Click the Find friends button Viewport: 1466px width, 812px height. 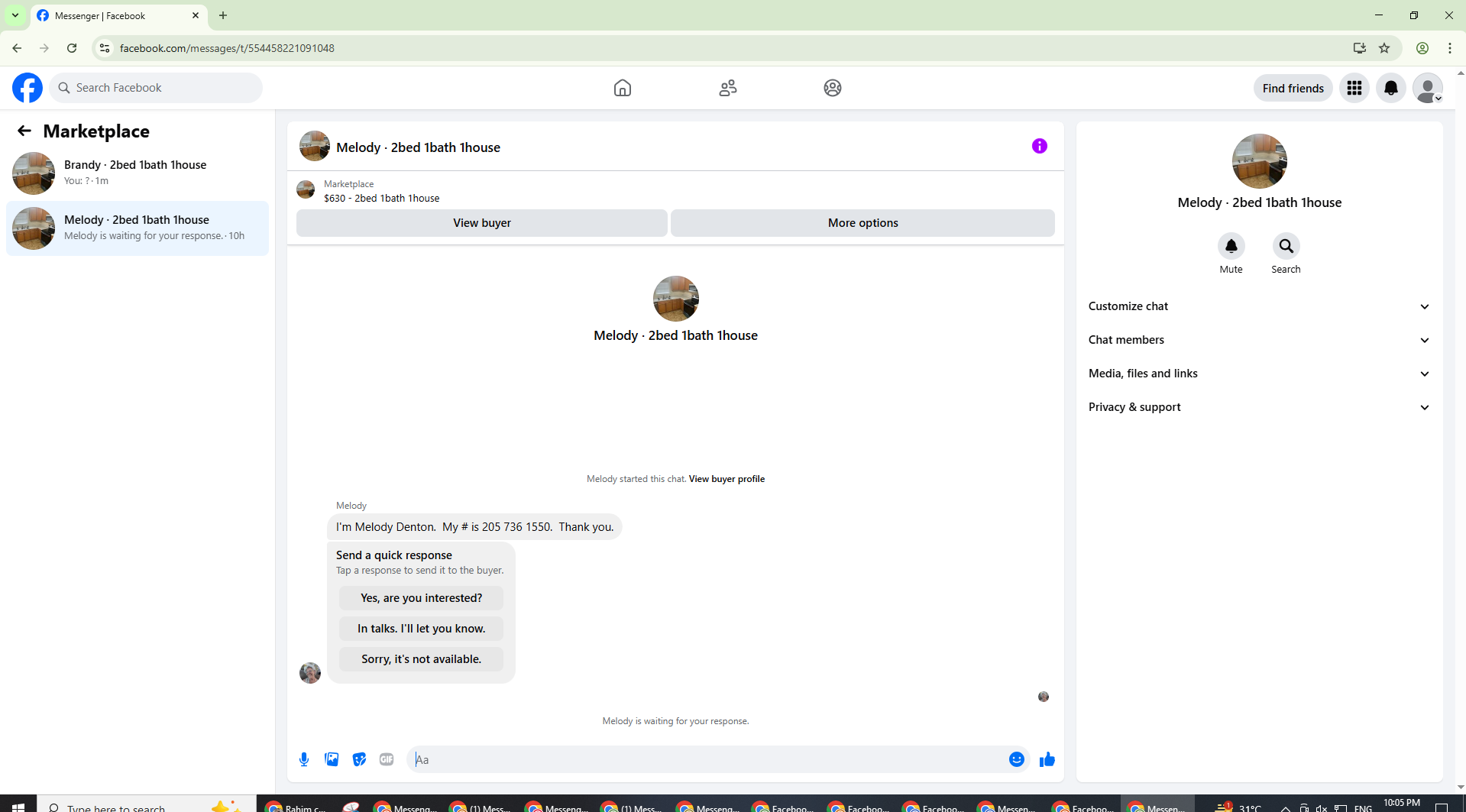coord(1293,88)
